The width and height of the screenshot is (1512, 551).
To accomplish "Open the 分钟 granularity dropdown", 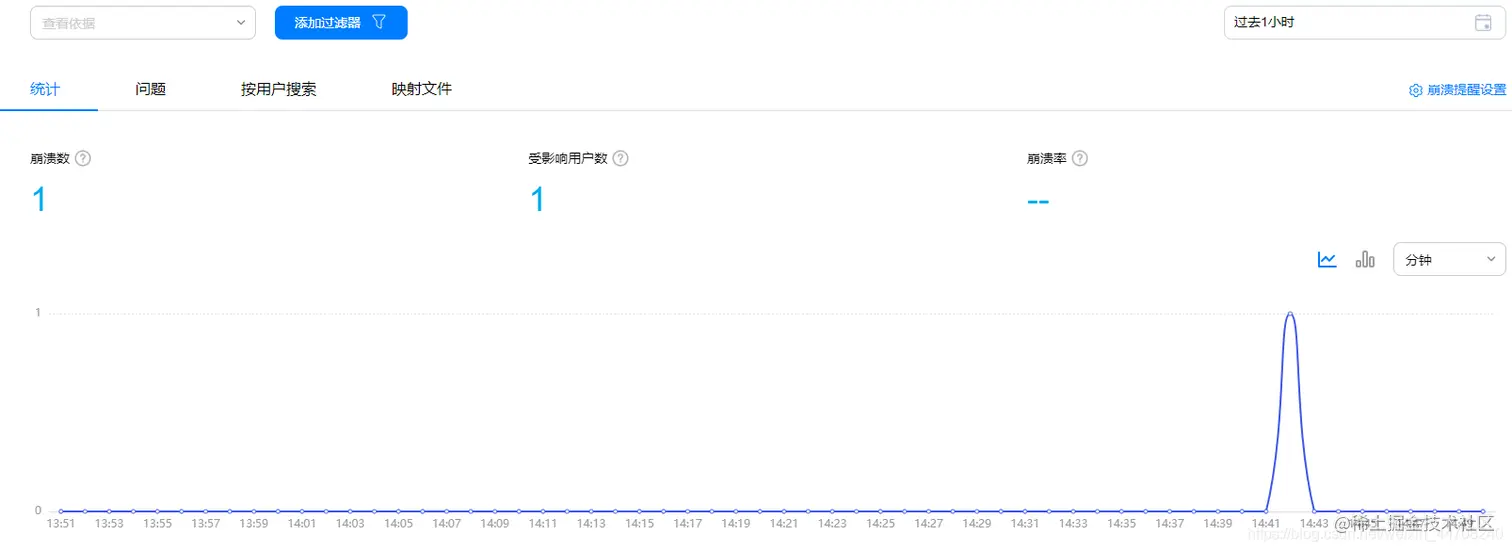I will pos(1449,259).
